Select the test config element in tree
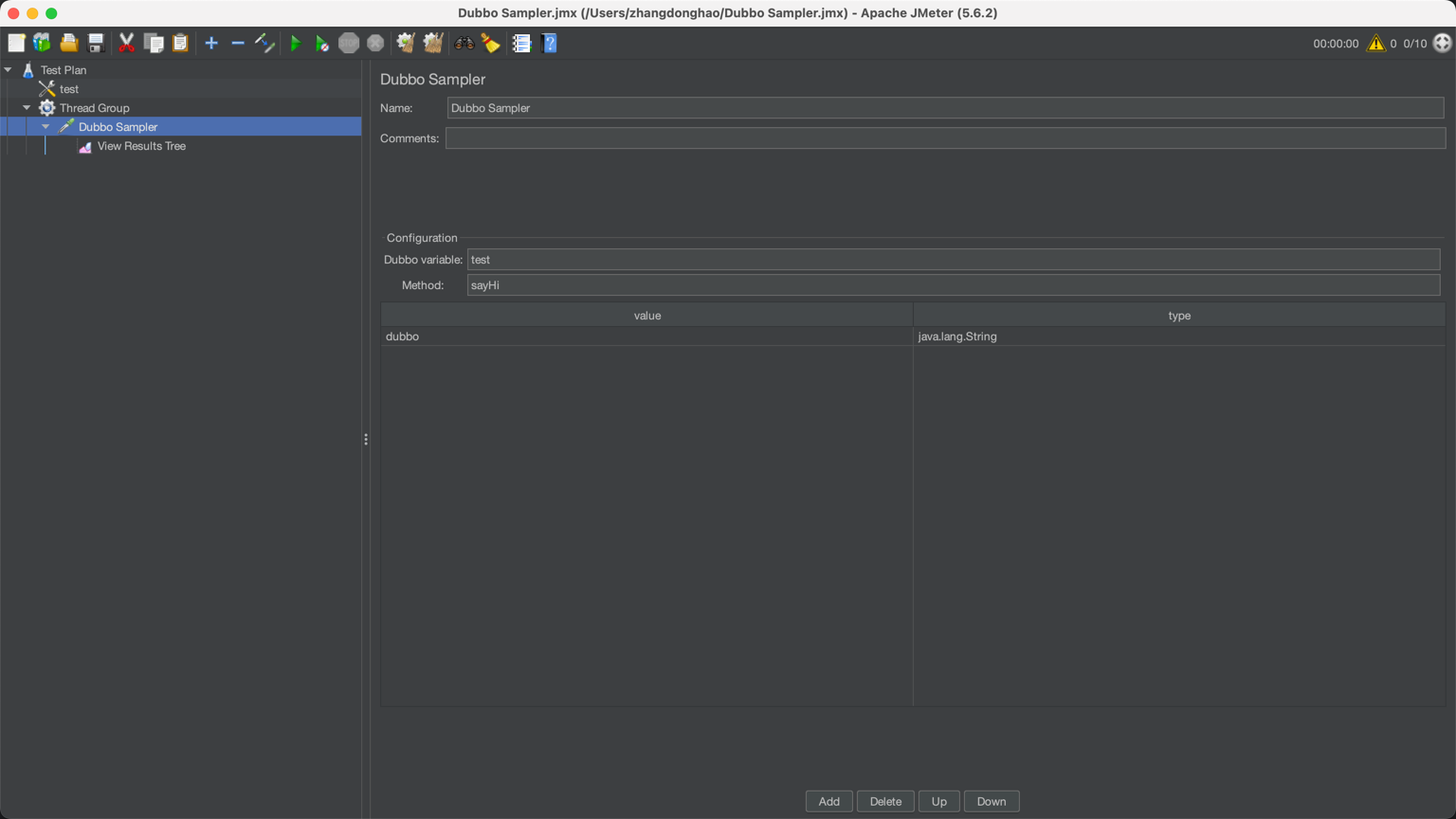The width and height of the screenshot is (1456, 819). tap(69, 89)
